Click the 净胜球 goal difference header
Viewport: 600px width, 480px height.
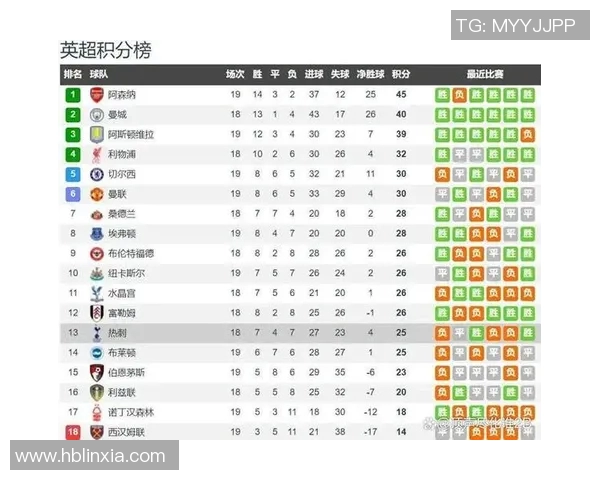pyautogui.click(x=370, y=74)
